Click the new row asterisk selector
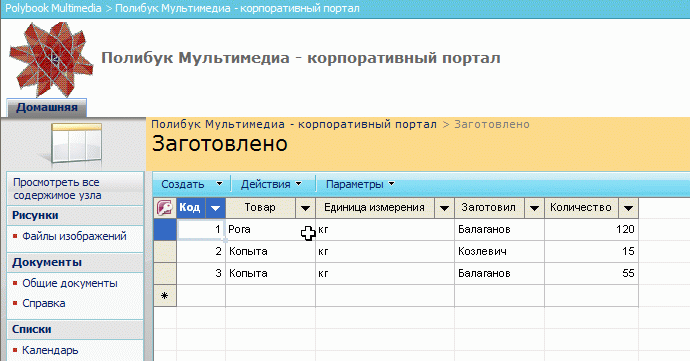Image resolution: width=690 pixels, height=361 pixels. (x=165, y=295)
